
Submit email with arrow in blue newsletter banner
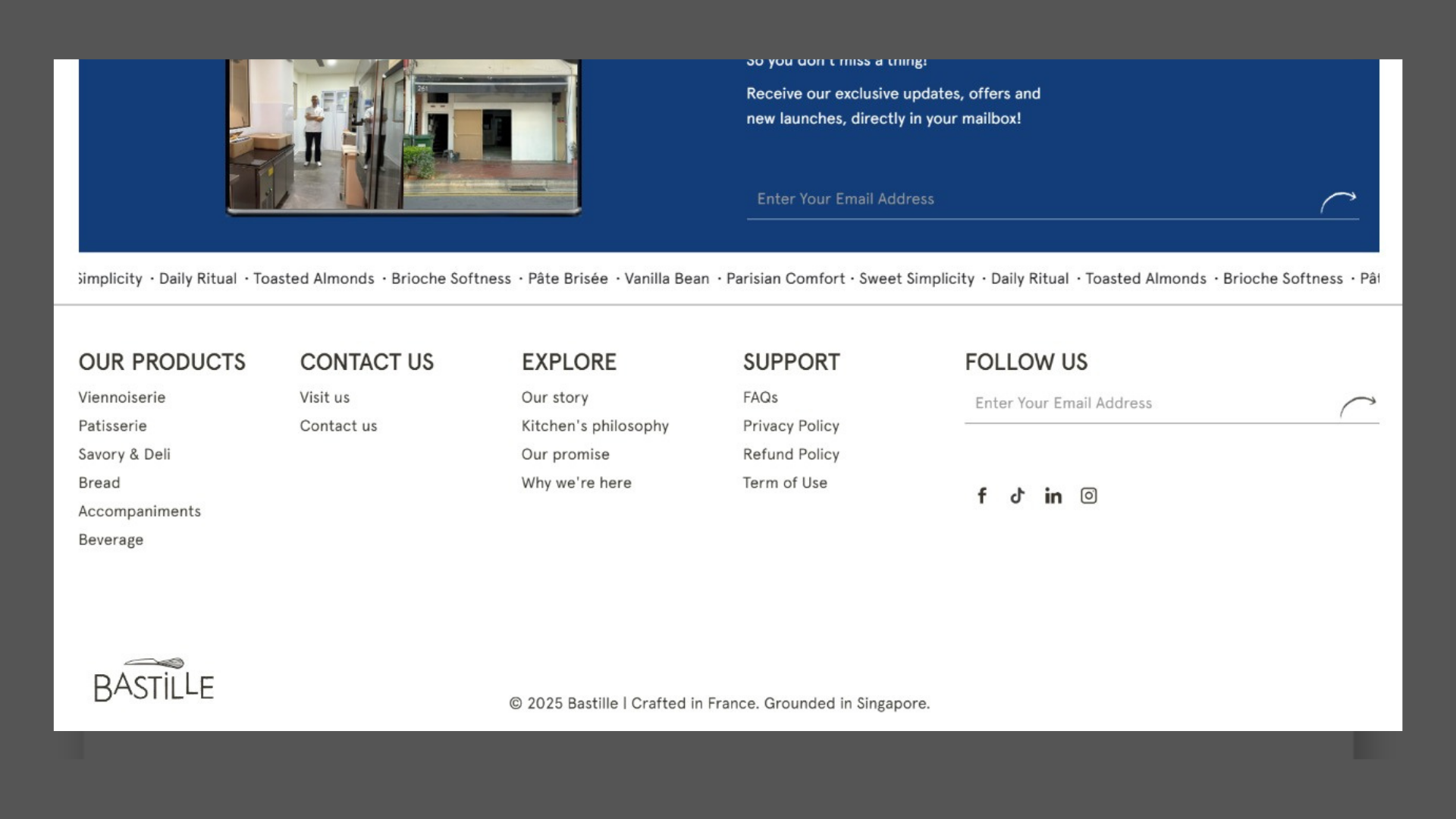pos(1338,201)
